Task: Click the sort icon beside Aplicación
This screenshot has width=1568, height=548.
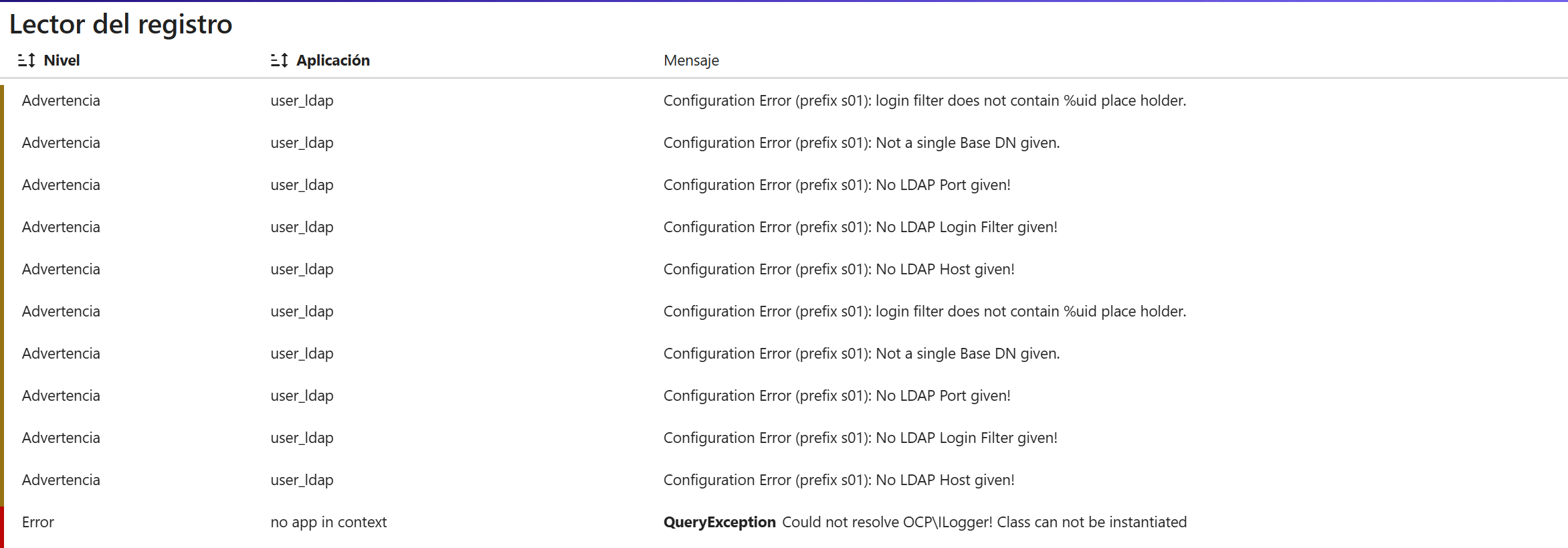Action: coord(279,60)
